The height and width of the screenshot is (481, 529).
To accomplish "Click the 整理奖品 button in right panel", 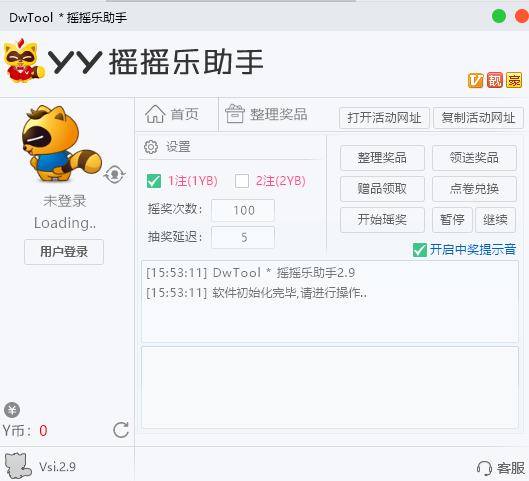I will pyautogui.click(x=382, y=158).
